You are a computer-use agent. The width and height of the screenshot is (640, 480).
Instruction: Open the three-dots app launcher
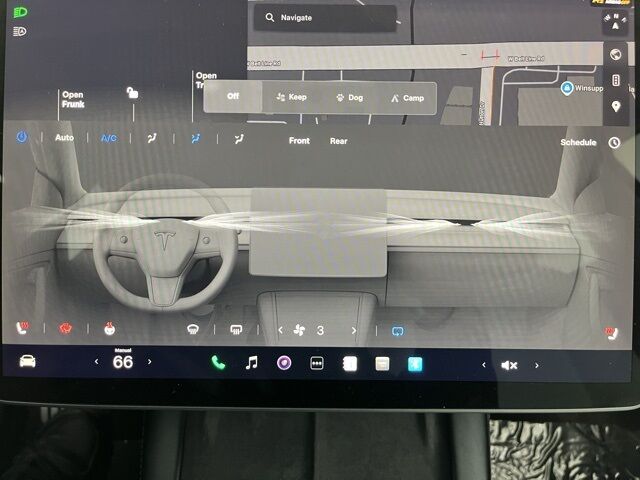(x=317, y=363)
